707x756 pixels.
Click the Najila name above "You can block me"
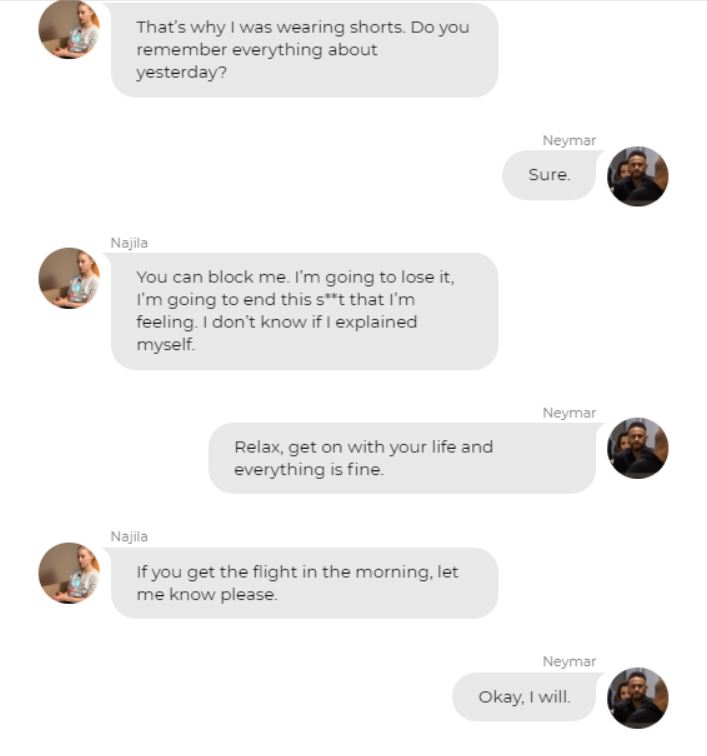coord(129,242)
